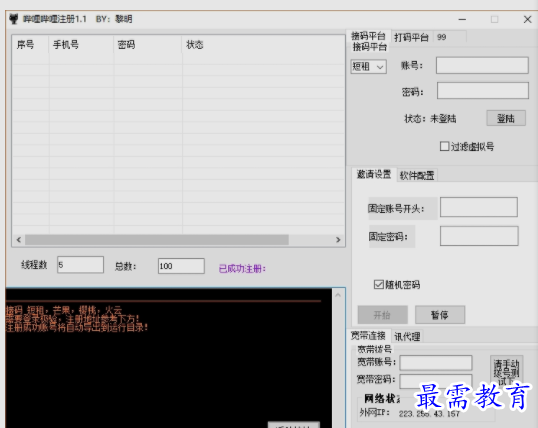Focus the 宽带密码 input field
The image size is (538, 428).
tap(436, 381)
